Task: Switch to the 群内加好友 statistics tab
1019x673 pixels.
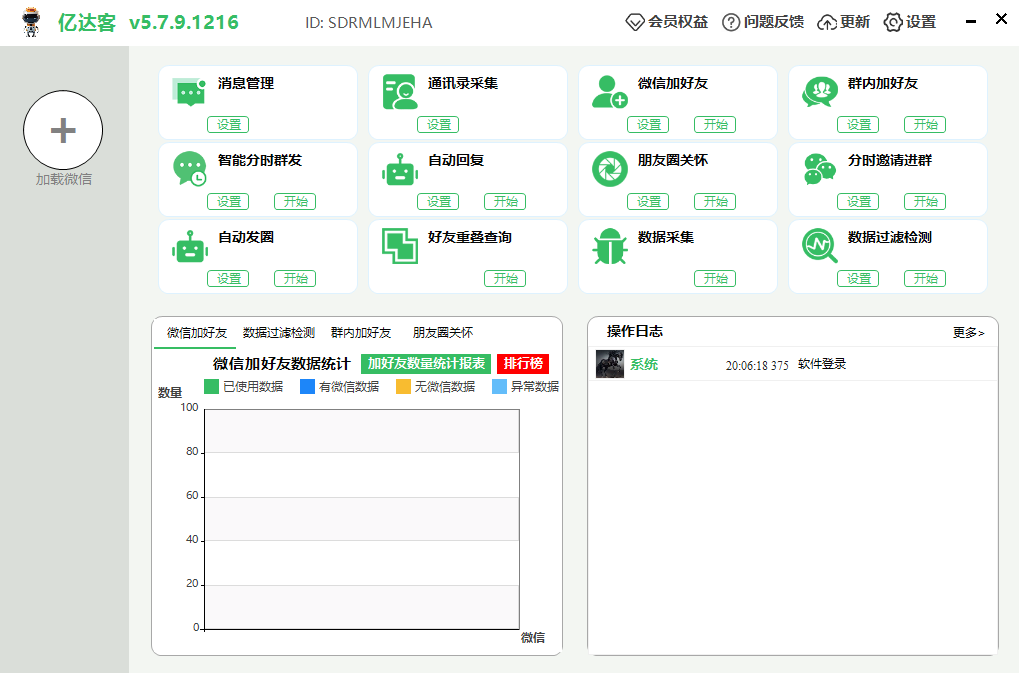Action: [x=361, y=333]
